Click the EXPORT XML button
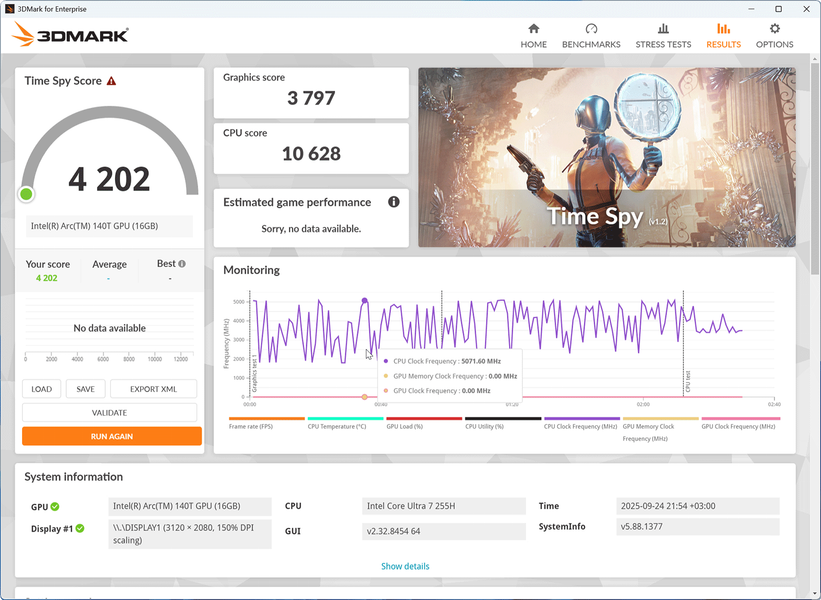Image resolution: width=821 pixels, height=600 pixels. tap(153, 389)
